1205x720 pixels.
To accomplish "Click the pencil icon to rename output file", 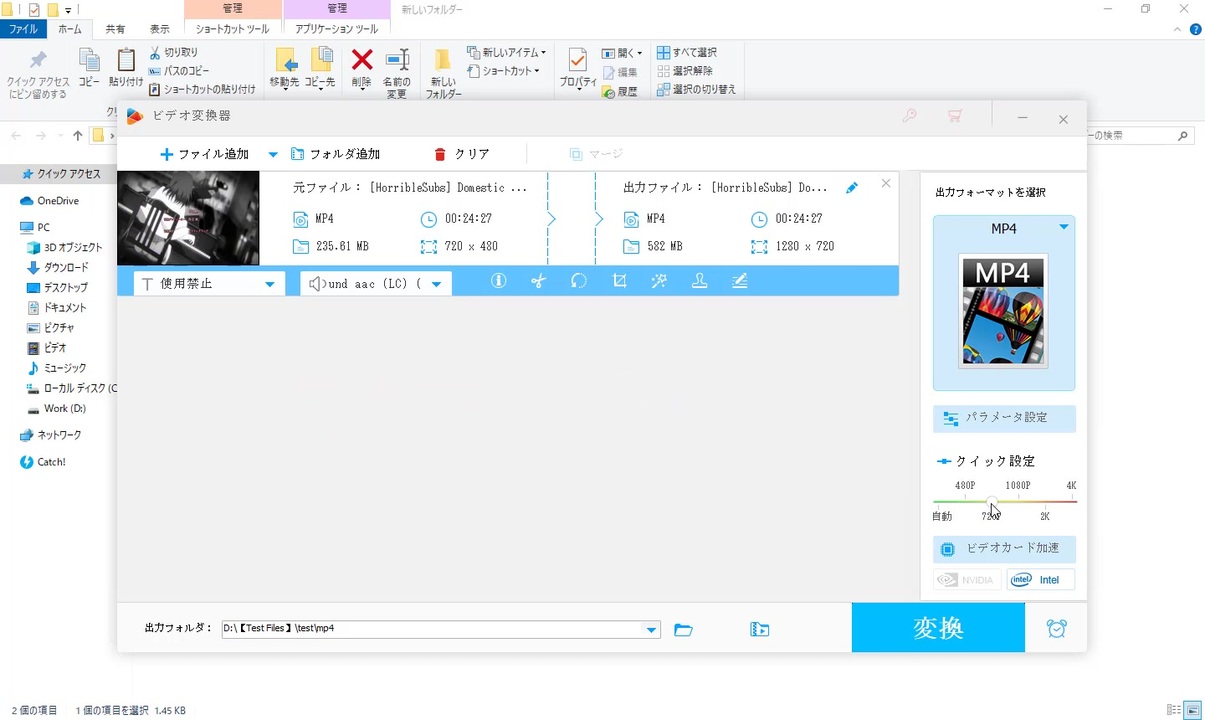I will 852,188.
